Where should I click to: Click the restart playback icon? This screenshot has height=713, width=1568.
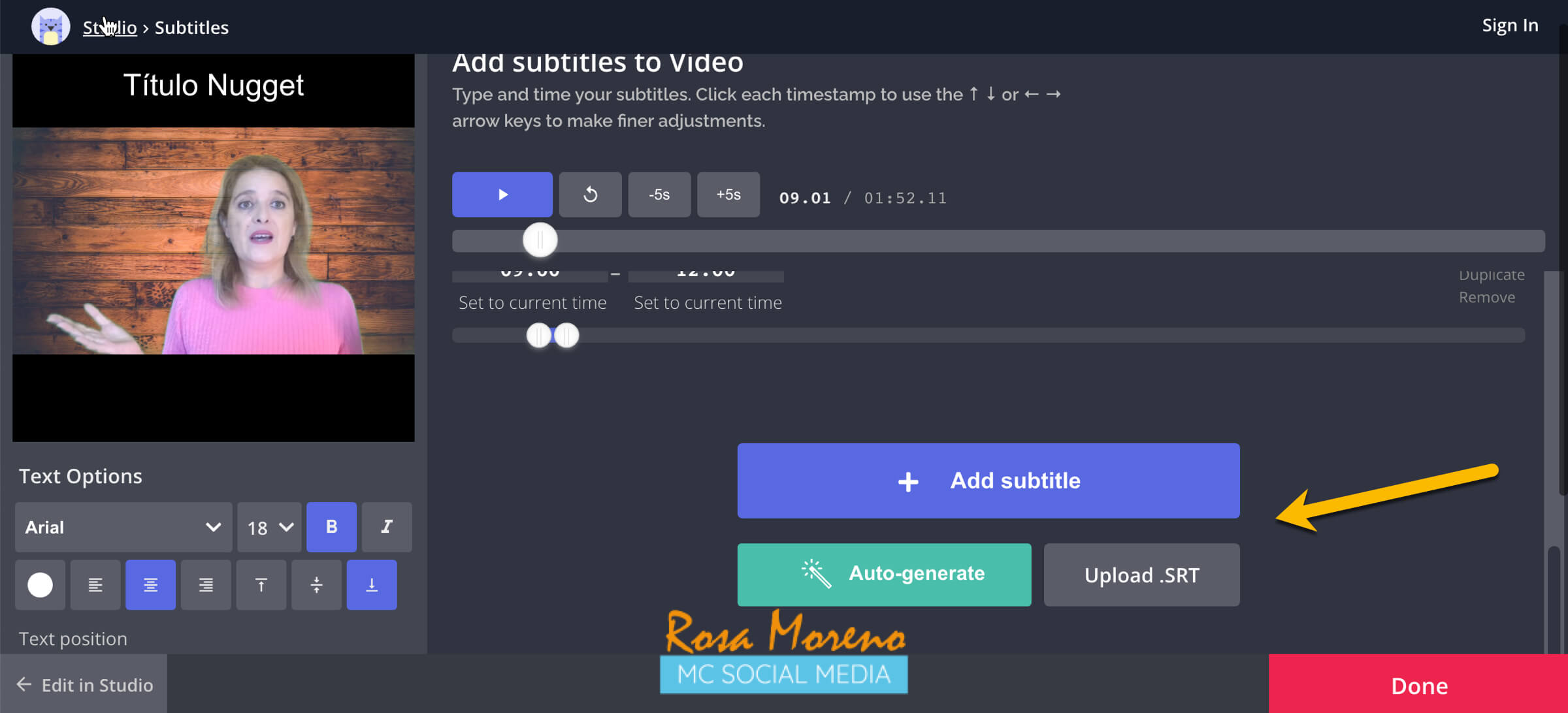[590, 195]
